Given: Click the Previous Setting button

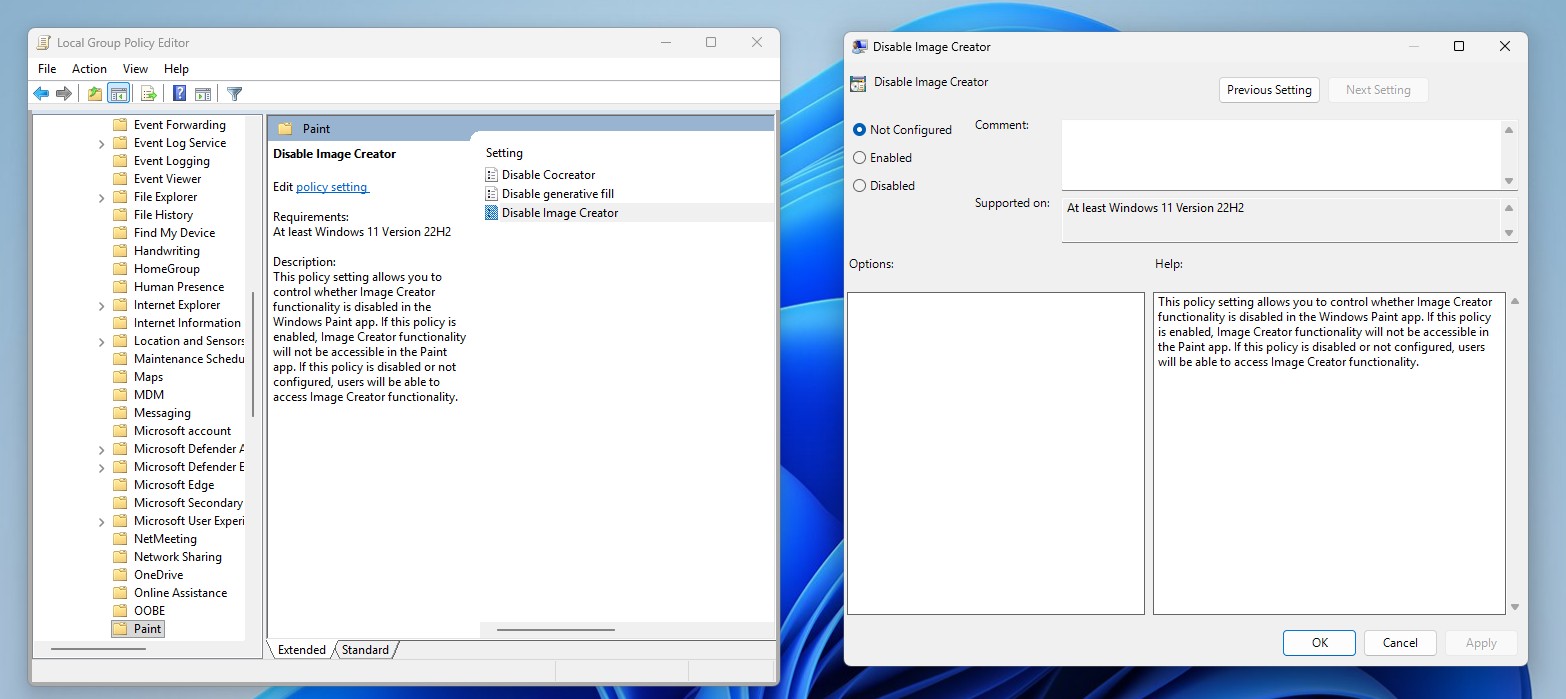Looking at the screenshot, I should click(1268, 89).
